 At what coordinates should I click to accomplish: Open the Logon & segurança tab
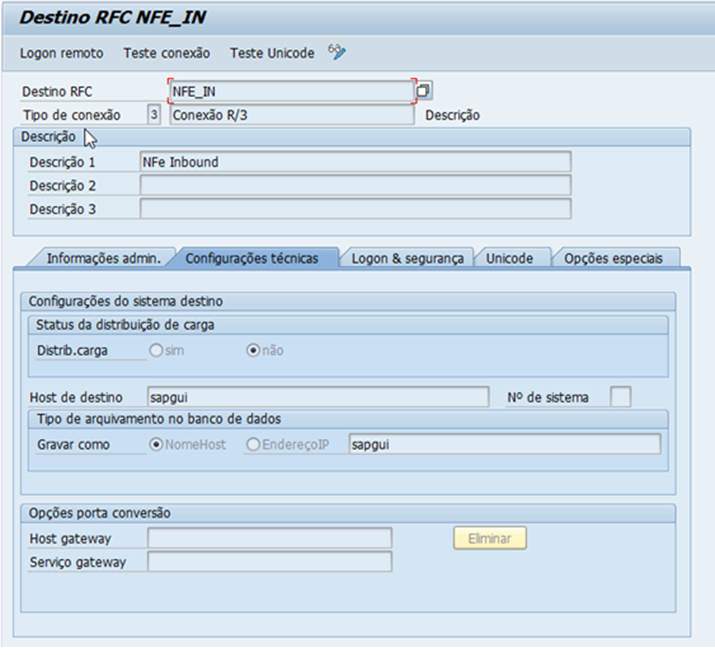click(x=407, y=258)
